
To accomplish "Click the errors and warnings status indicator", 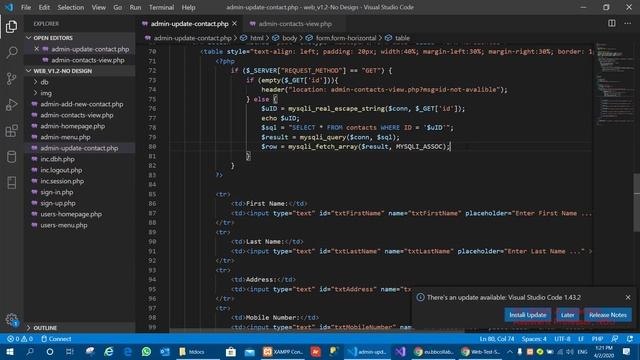I will (x=20, y=339).
